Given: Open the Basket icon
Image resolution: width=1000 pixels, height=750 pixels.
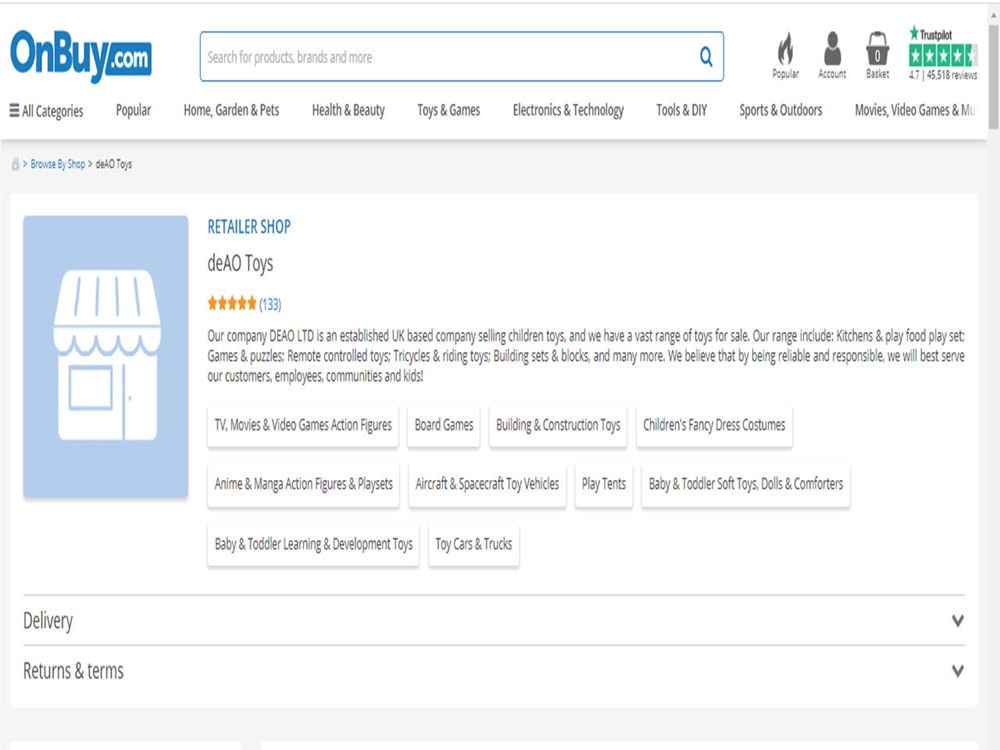Looking at the screenshot, I should point(878,55).
